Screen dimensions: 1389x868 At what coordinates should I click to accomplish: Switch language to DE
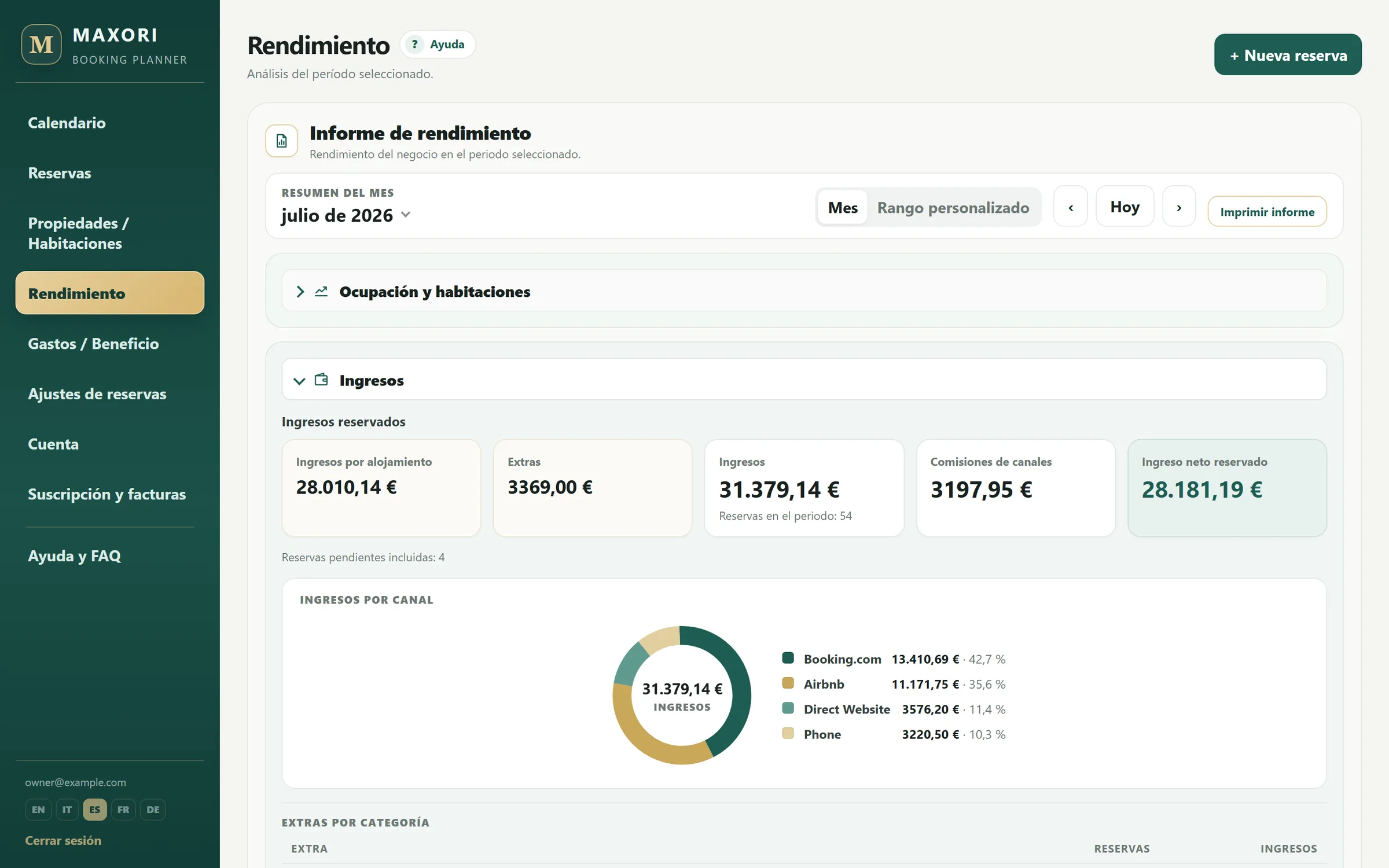click(153, 810)
